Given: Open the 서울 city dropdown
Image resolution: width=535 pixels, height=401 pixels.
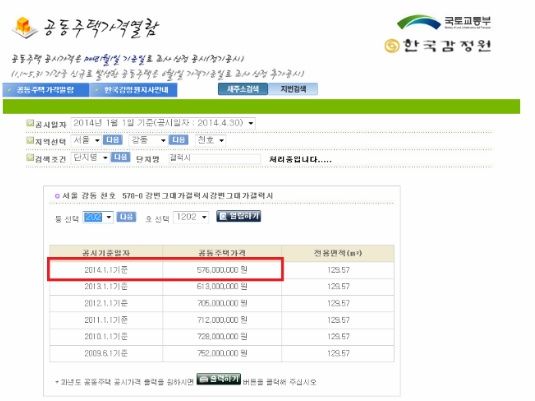Looking at the screenshot, I should 86,140.
